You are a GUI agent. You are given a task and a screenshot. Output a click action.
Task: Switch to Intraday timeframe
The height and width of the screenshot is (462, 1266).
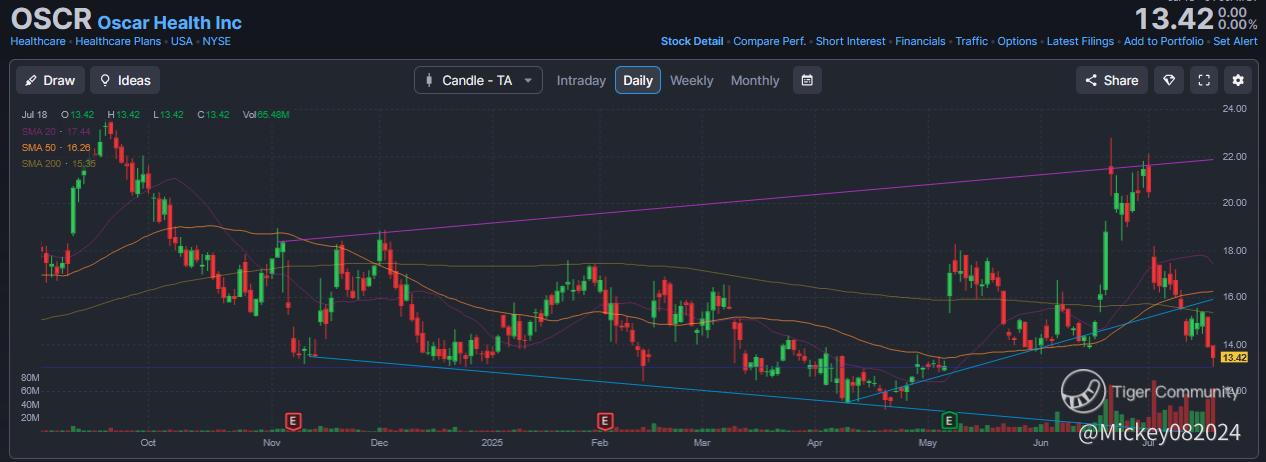[x=581, y=80]
